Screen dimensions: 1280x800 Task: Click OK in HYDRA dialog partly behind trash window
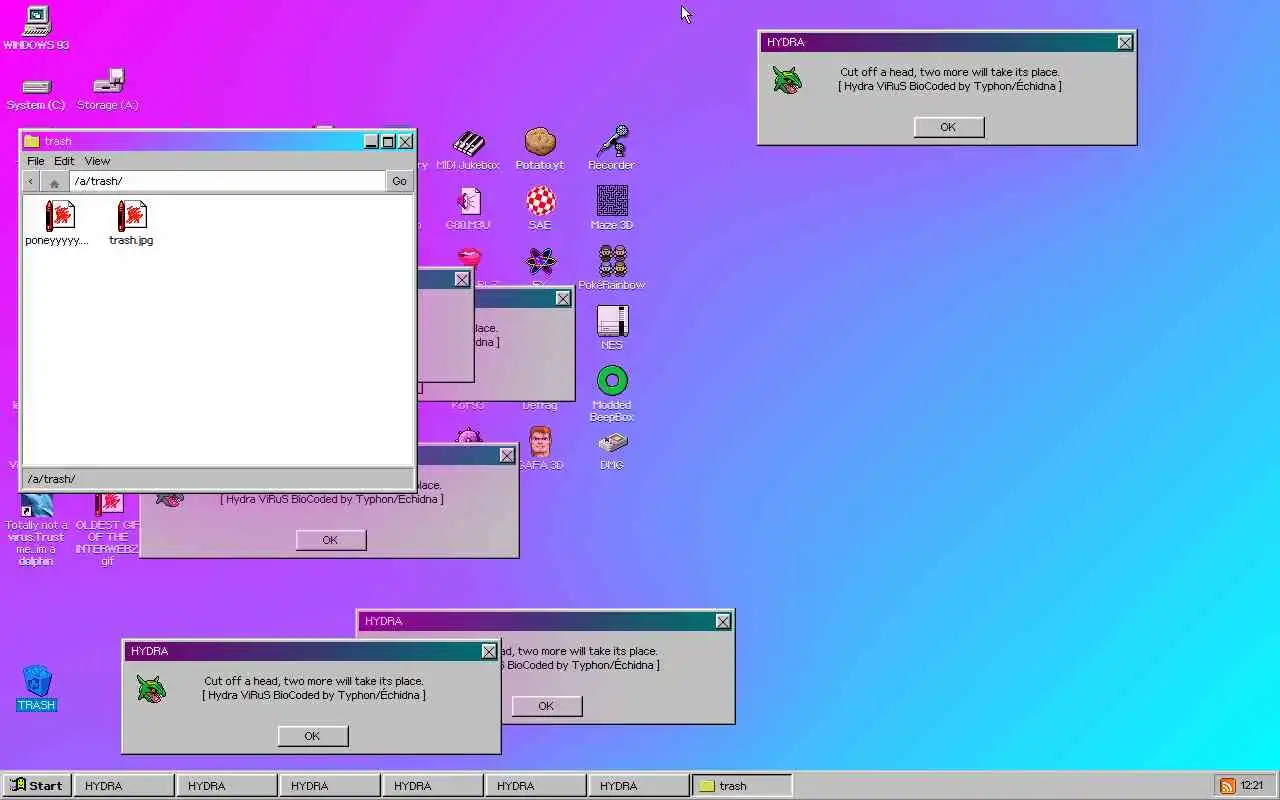pos(330,540)
